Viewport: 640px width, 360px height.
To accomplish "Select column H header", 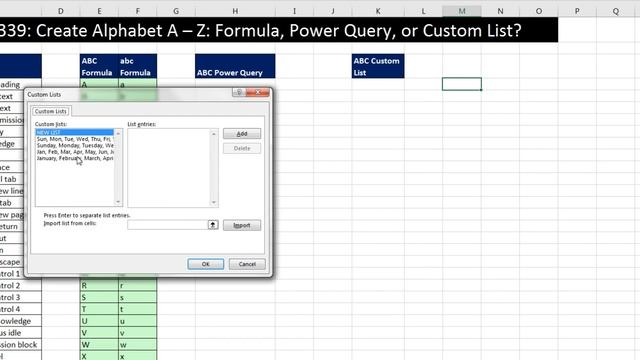I will click(x=235, y=11).
